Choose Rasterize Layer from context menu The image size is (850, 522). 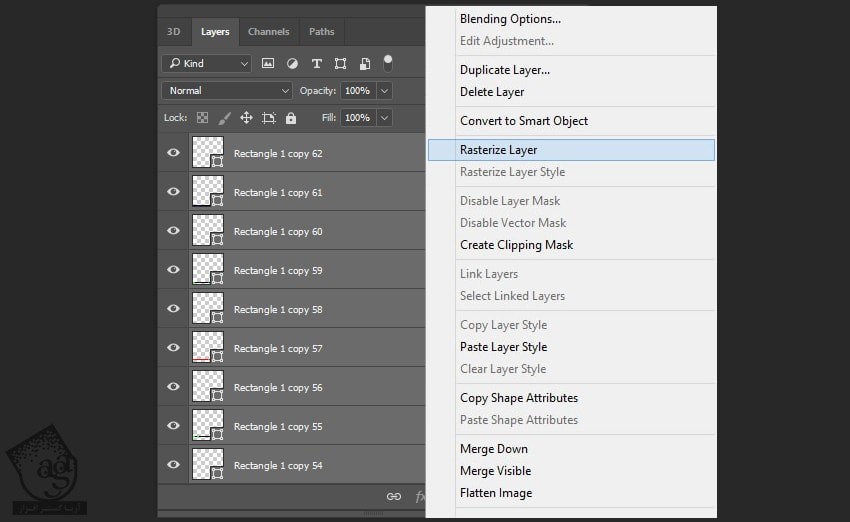(x=498, y=150)
